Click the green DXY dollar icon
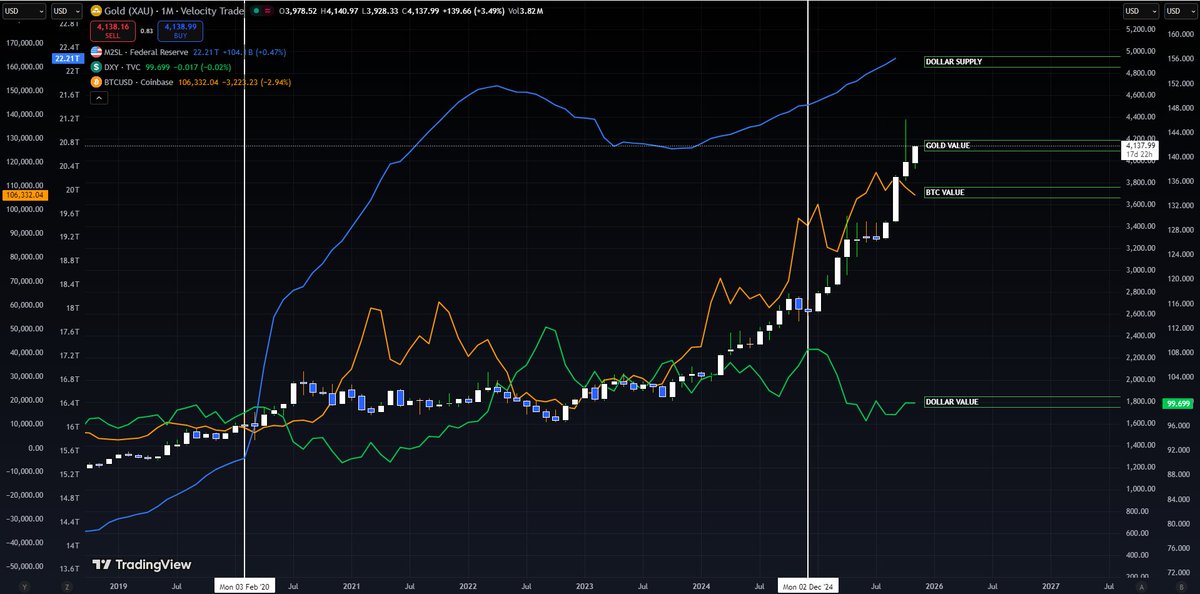 pos(96,67)
